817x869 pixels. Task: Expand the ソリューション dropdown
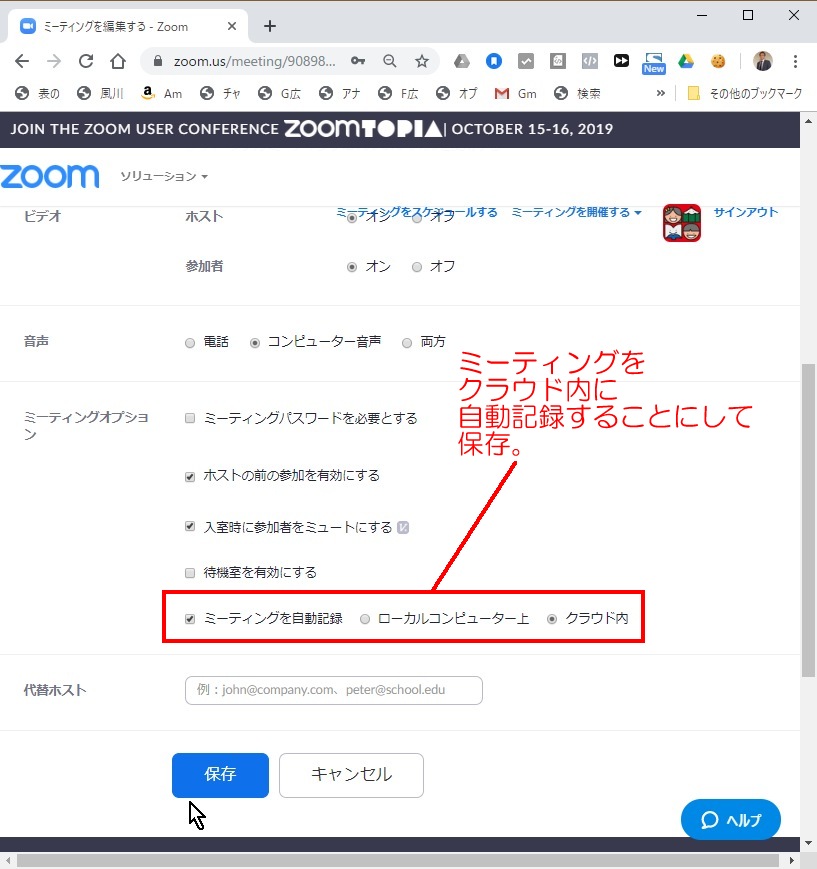coord(164,176)
